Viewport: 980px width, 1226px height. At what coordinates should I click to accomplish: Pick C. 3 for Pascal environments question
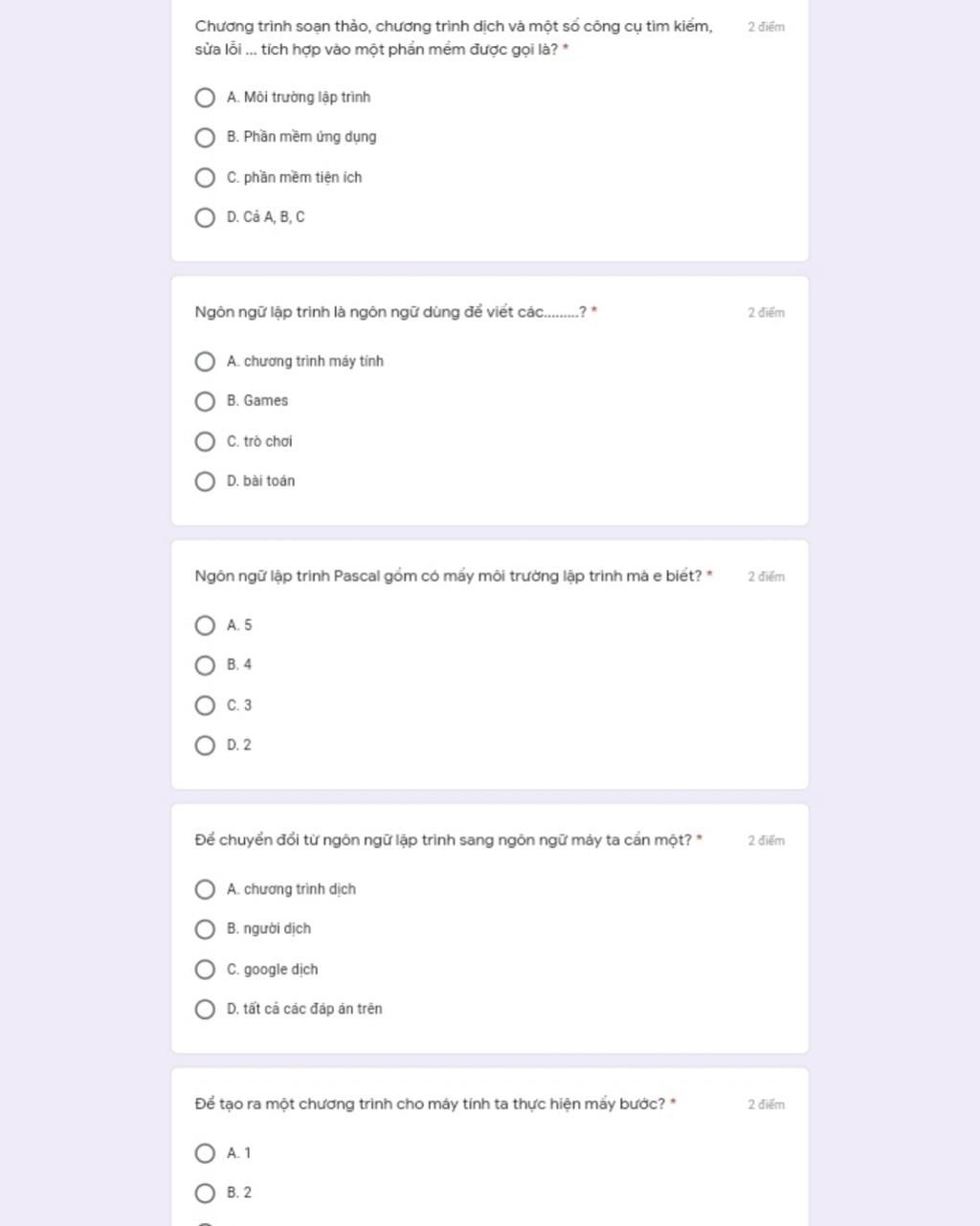pos(205,705)
